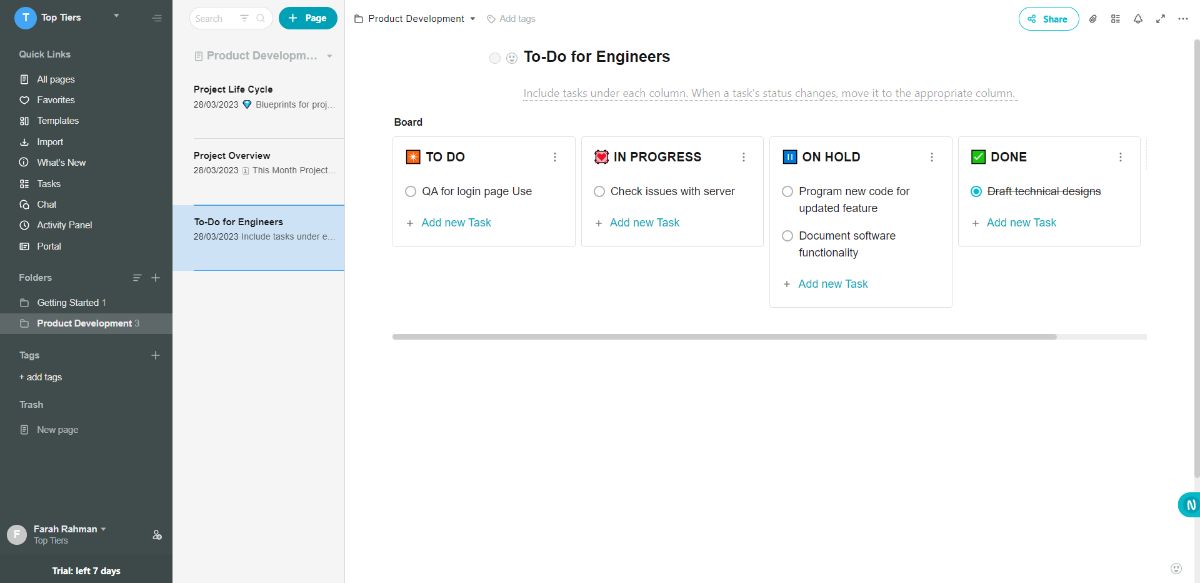Open three-dot menu on TO DO column
The image size is (1200, 583).
[555, 157]
